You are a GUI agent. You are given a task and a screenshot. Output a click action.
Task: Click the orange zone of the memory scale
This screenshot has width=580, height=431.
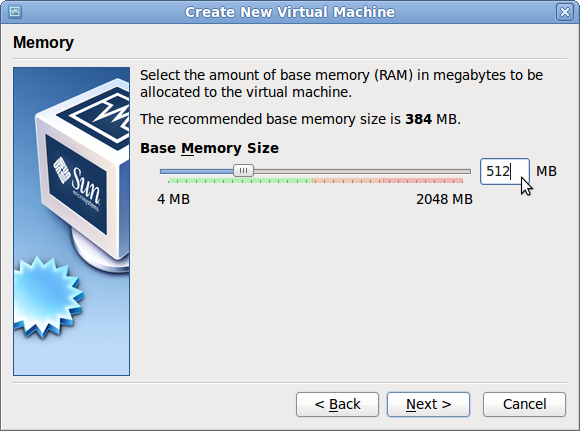348,181
